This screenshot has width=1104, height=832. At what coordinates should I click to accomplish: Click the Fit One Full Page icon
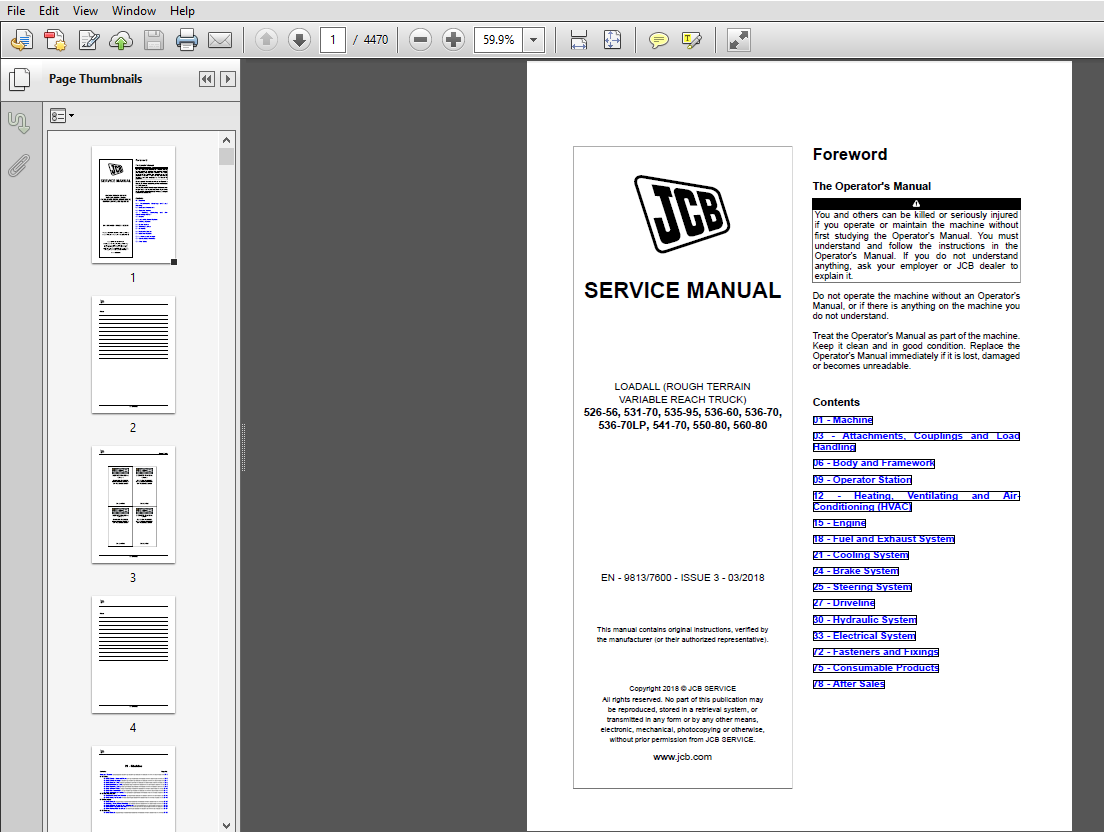[613, 40]
